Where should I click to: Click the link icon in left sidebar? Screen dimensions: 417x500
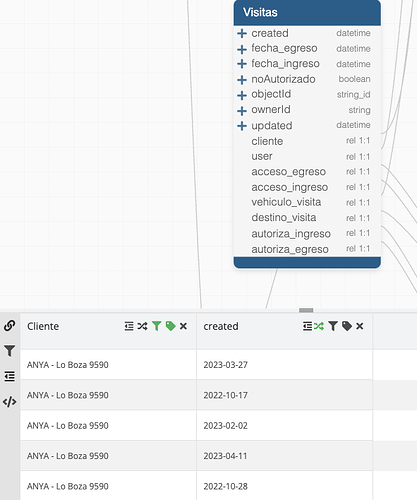point(10,325)
